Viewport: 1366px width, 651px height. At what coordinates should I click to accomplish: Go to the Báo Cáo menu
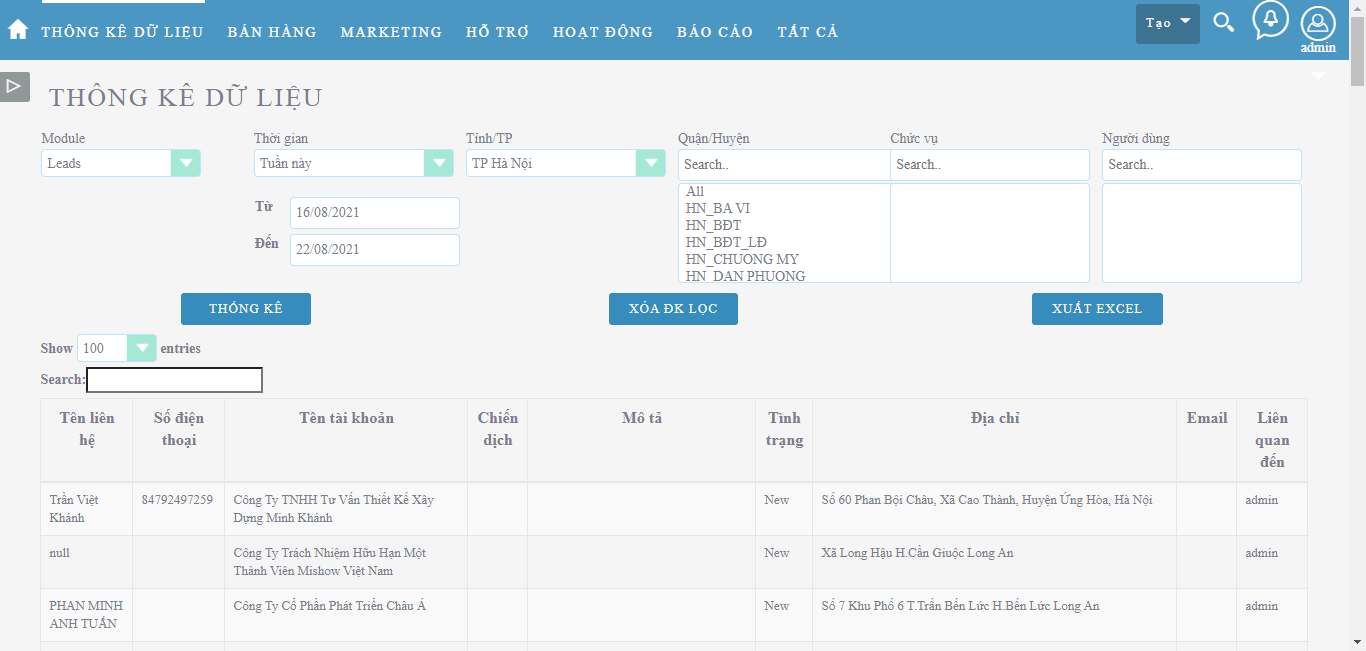click(715, 32)
